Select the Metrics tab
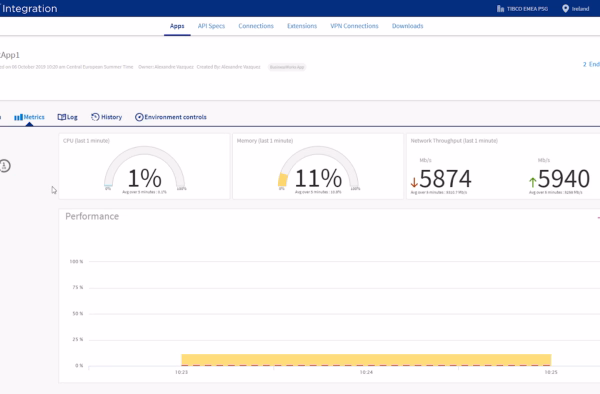Image resolution: width=600 pixels, height=394 pixels. pos(29,117)
